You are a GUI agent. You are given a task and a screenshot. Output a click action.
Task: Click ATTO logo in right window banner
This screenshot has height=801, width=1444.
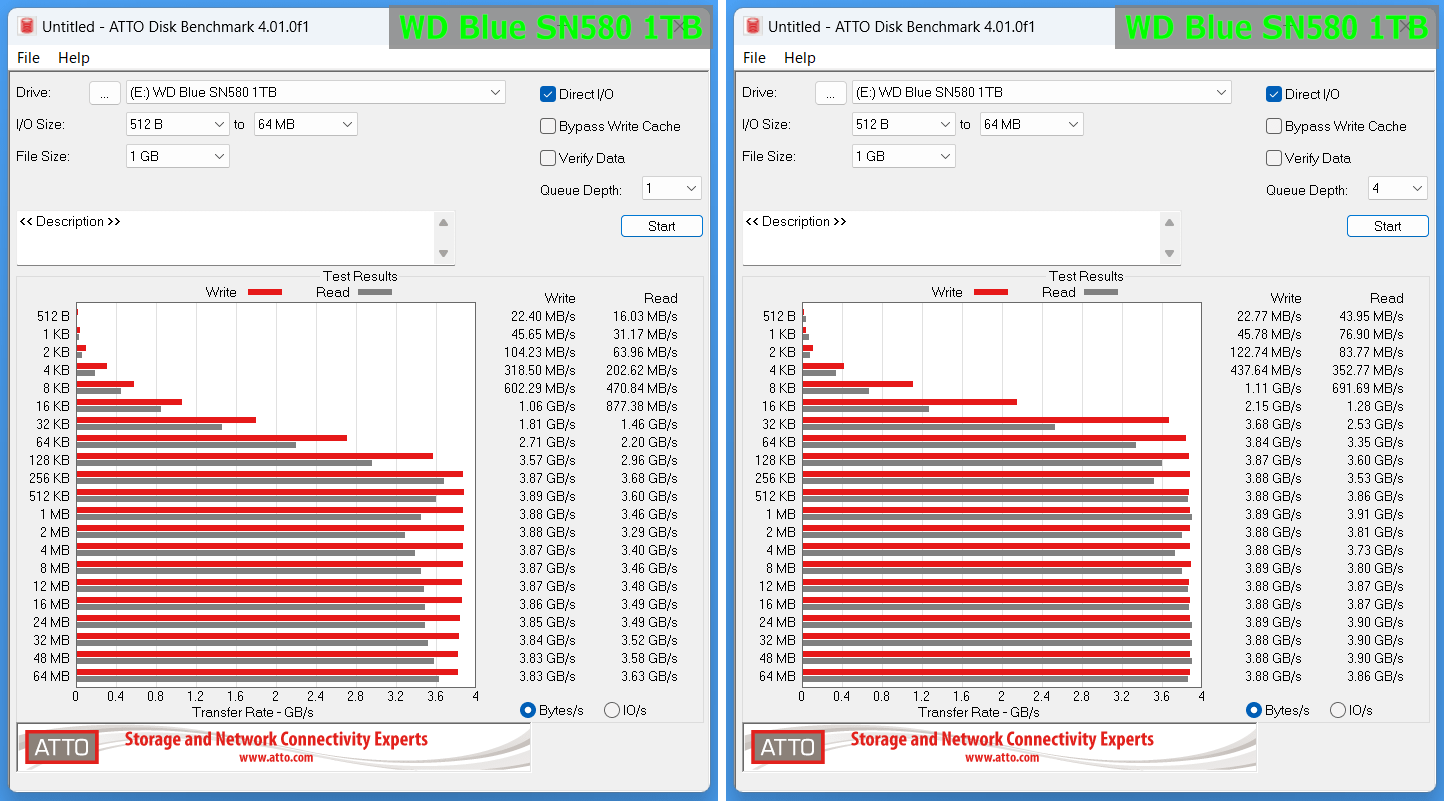[788, 747]
